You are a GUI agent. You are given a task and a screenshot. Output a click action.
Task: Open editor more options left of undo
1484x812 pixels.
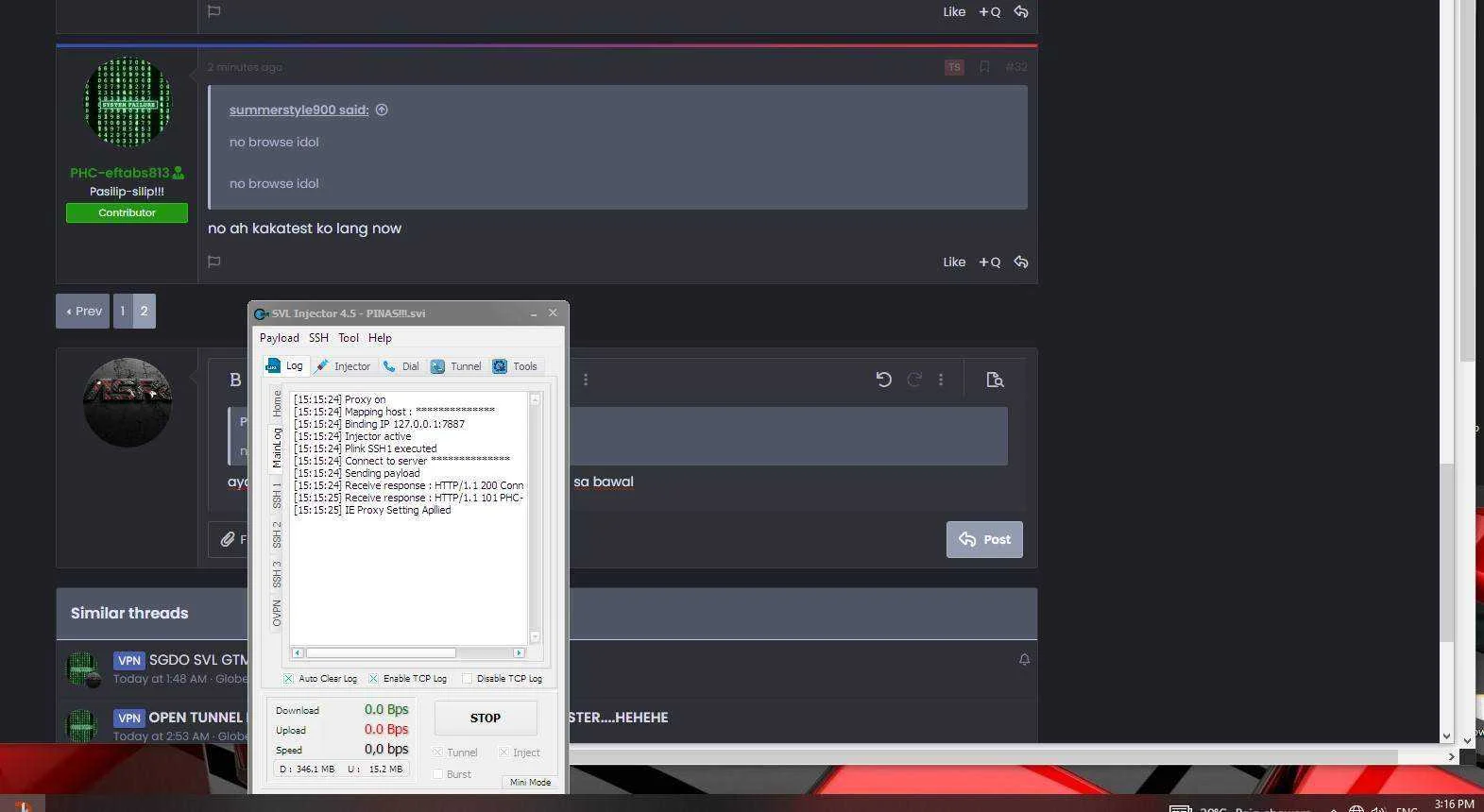pos(586,380)
